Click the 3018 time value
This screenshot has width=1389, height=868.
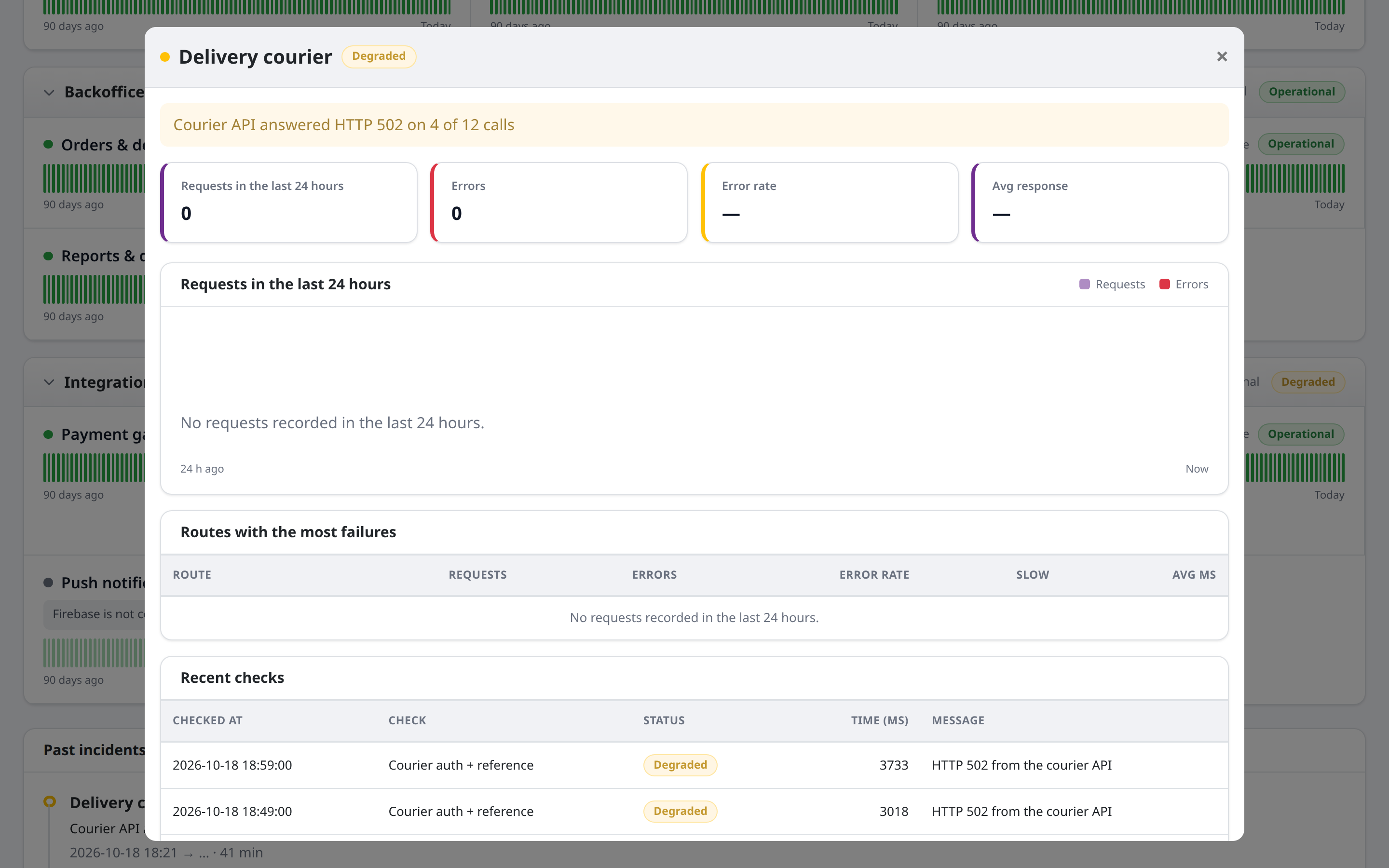point(894,812)
